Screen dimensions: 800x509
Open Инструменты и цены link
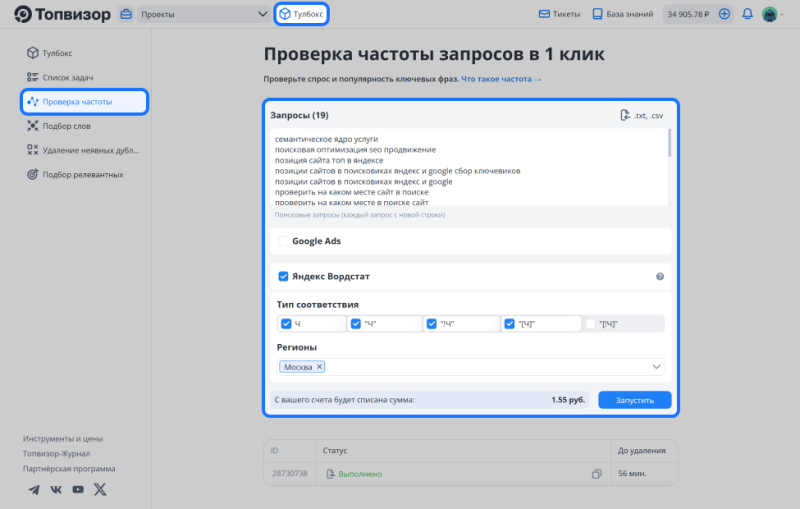(x=63, y=439)
